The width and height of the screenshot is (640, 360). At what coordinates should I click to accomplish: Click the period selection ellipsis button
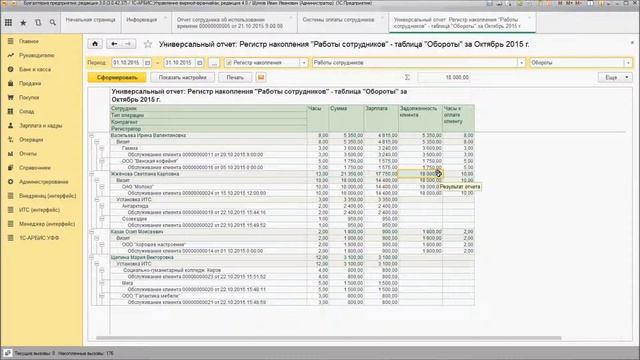[214, 63]
